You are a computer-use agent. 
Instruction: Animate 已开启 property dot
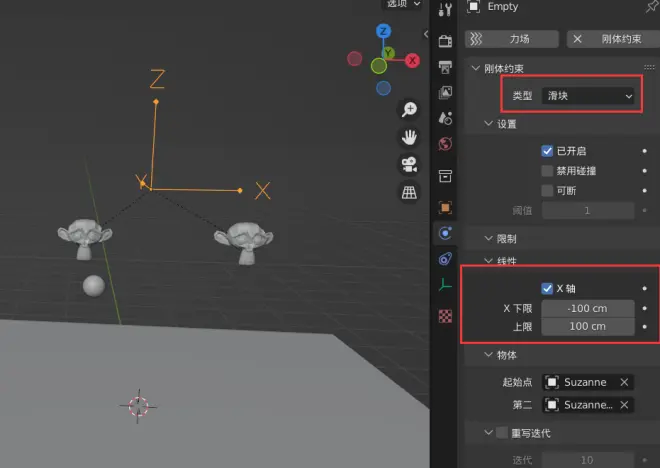point(644,151)
